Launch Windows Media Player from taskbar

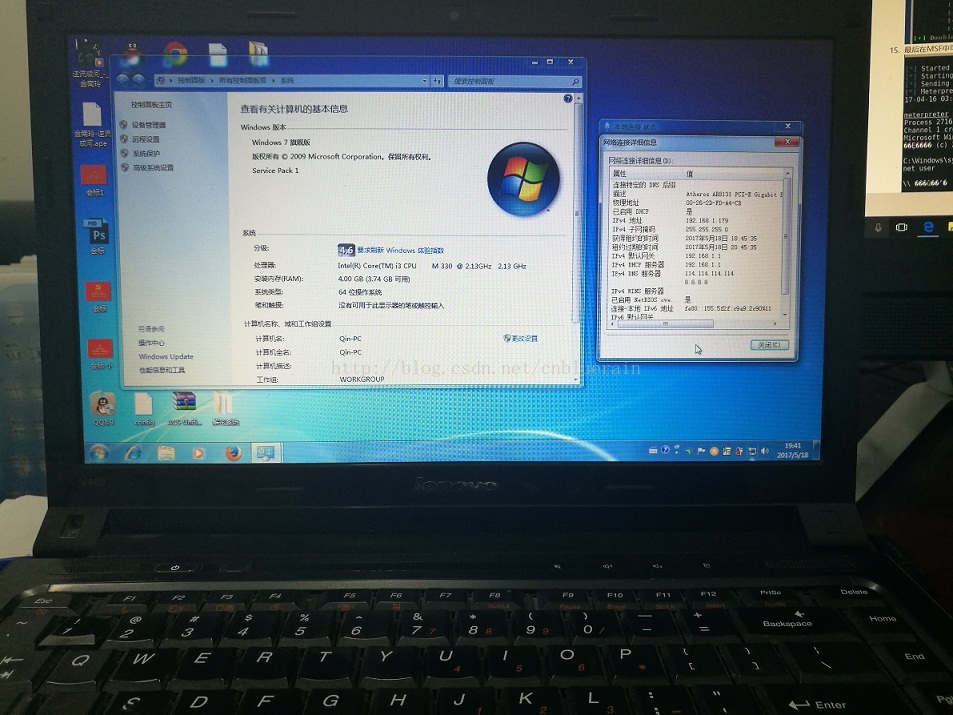(198, 453)
